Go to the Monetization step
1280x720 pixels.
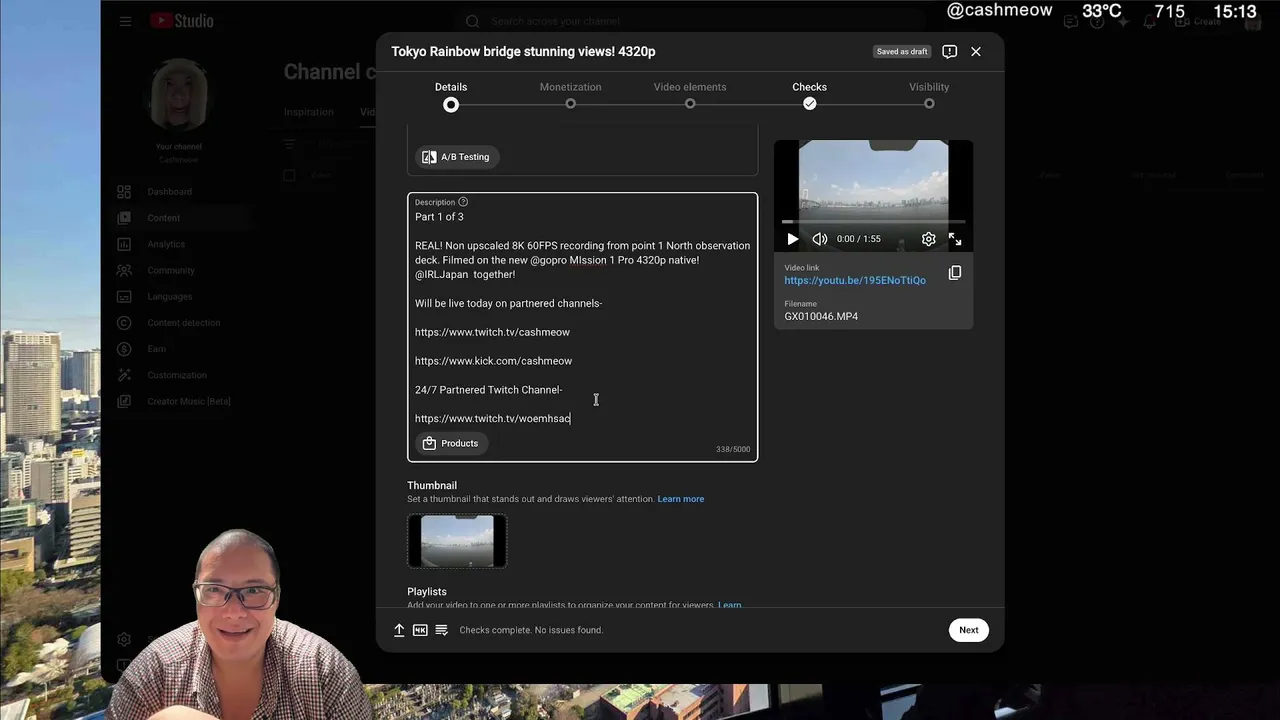tap(570, 95)
